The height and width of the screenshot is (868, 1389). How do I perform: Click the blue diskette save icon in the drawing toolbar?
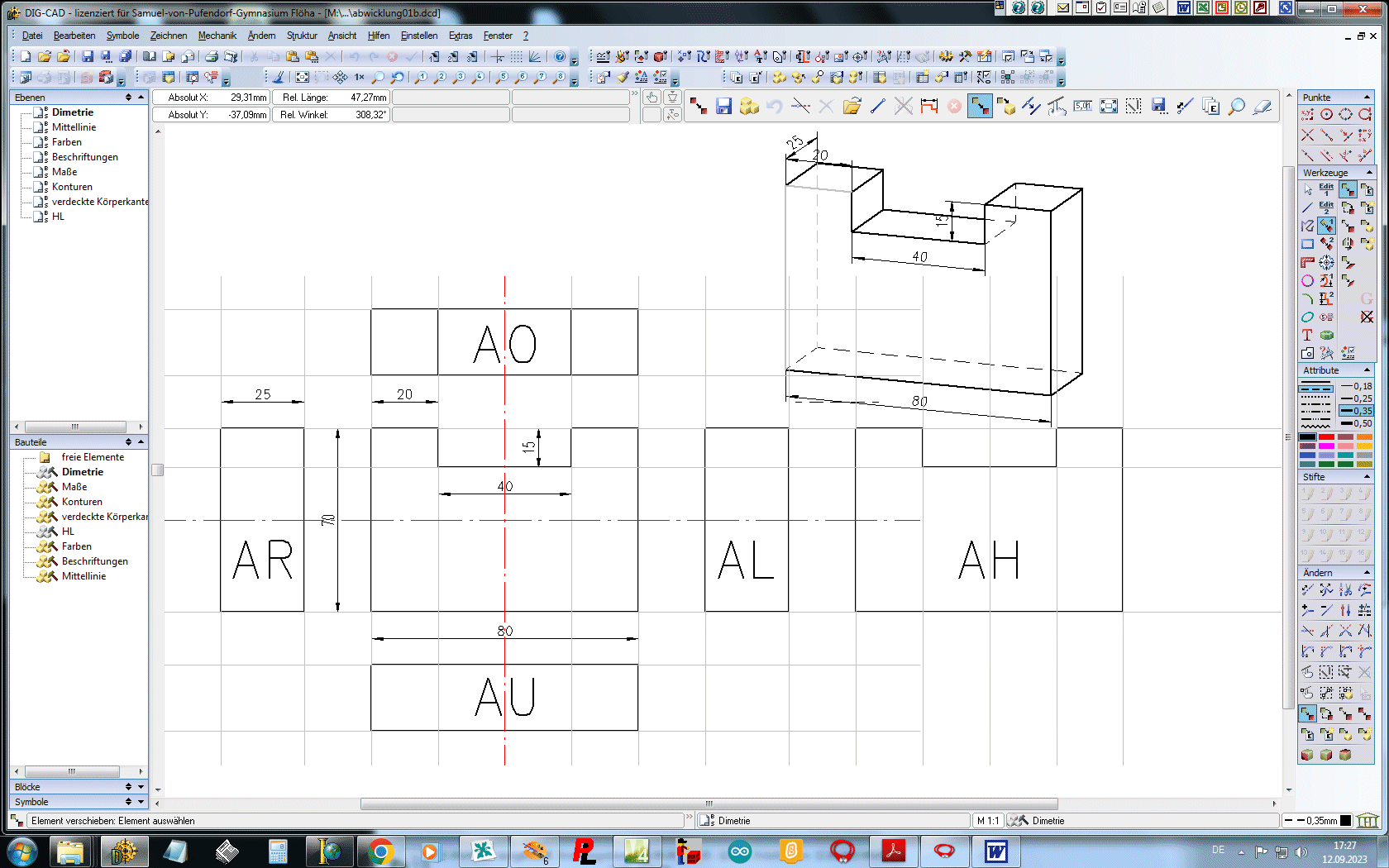[x=724, y=106]
